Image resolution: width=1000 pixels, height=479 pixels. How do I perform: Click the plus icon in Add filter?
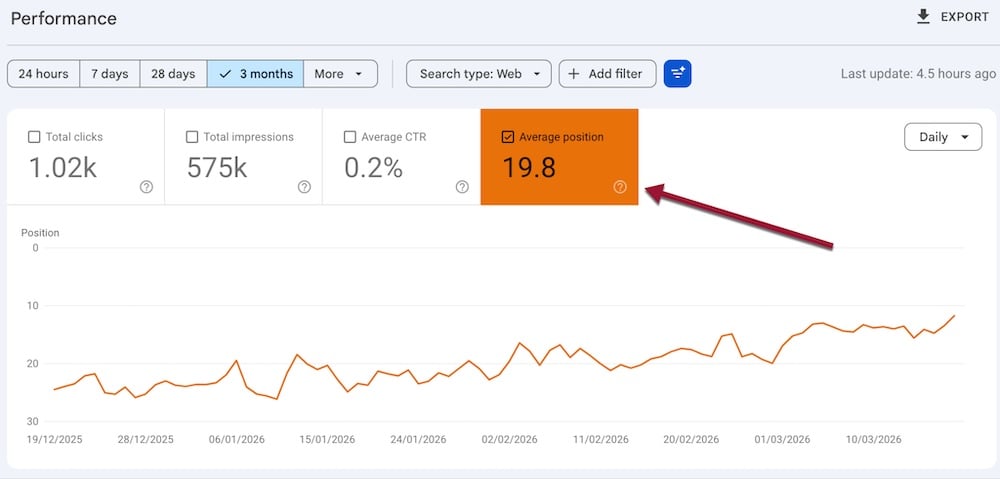coord(574,73)
